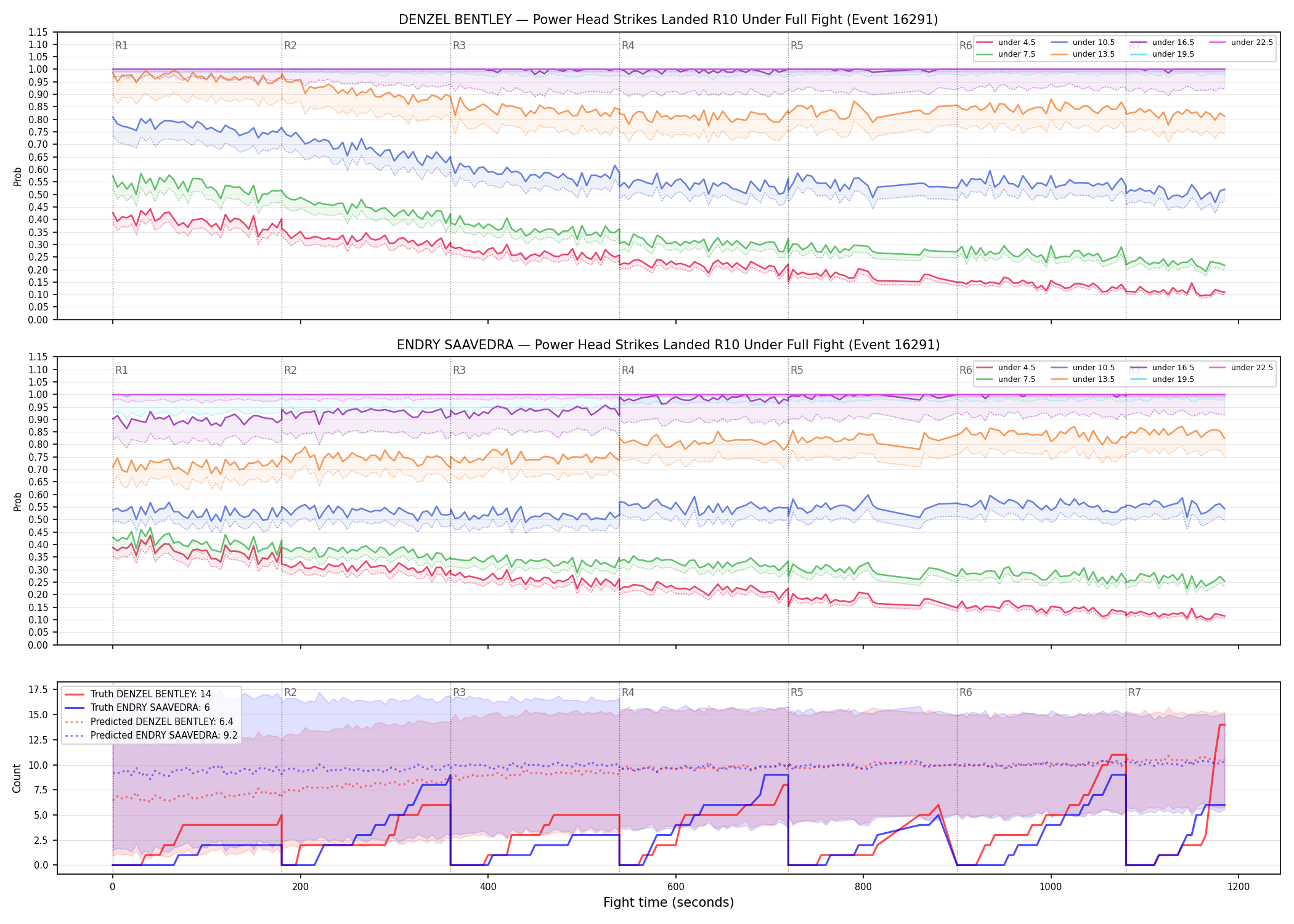Click the R6 round marker in the Count chart
This screenshot has height=924, width=1294.
[x=966, y=692]
